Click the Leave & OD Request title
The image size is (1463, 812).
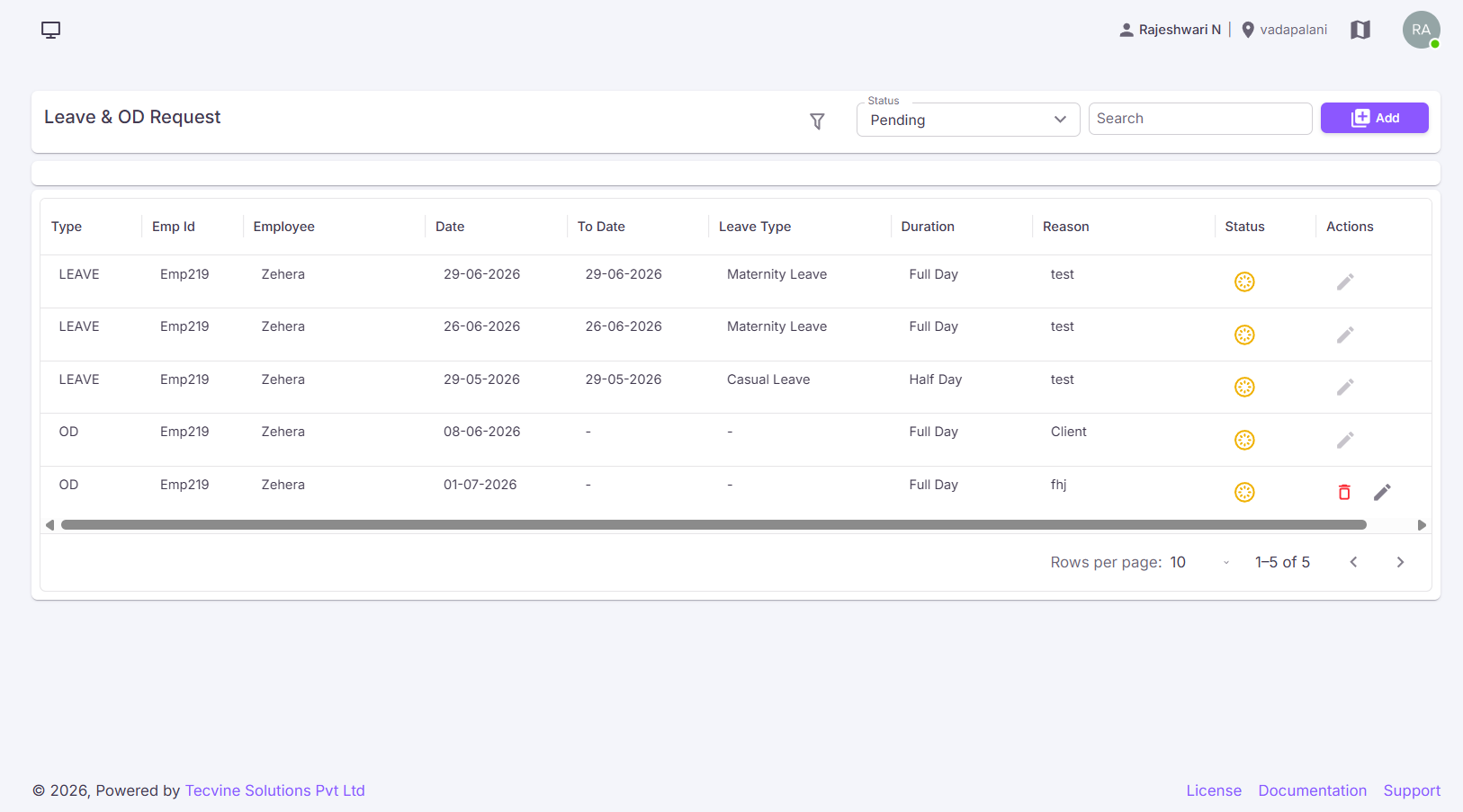point(132,117)
